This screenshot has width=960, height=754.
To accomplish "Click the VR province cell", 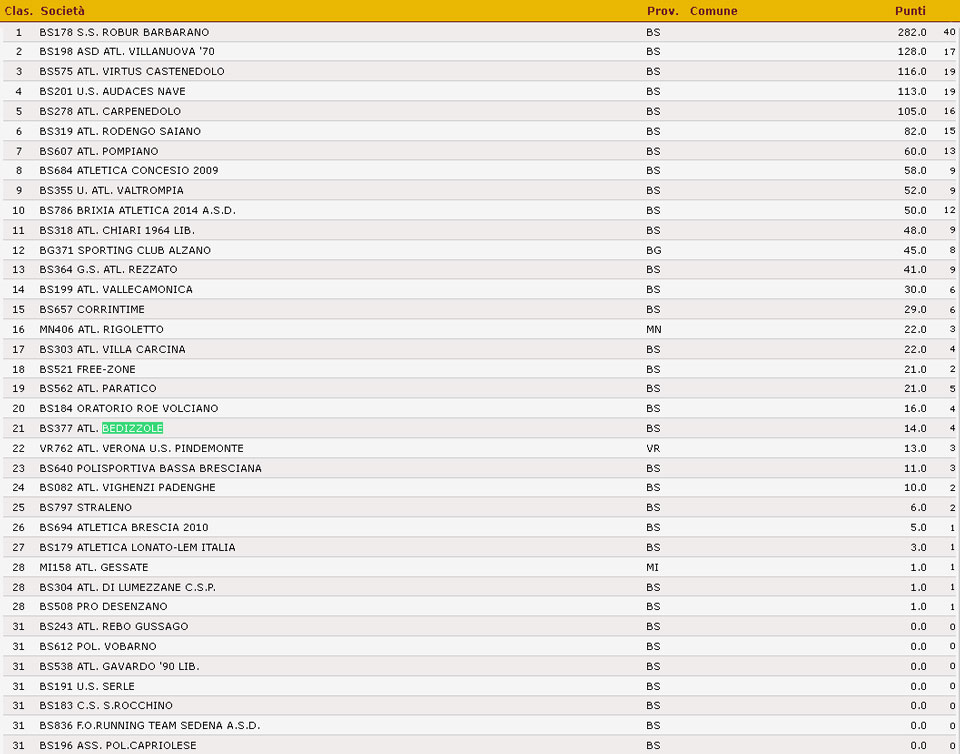I will (653, 449).
